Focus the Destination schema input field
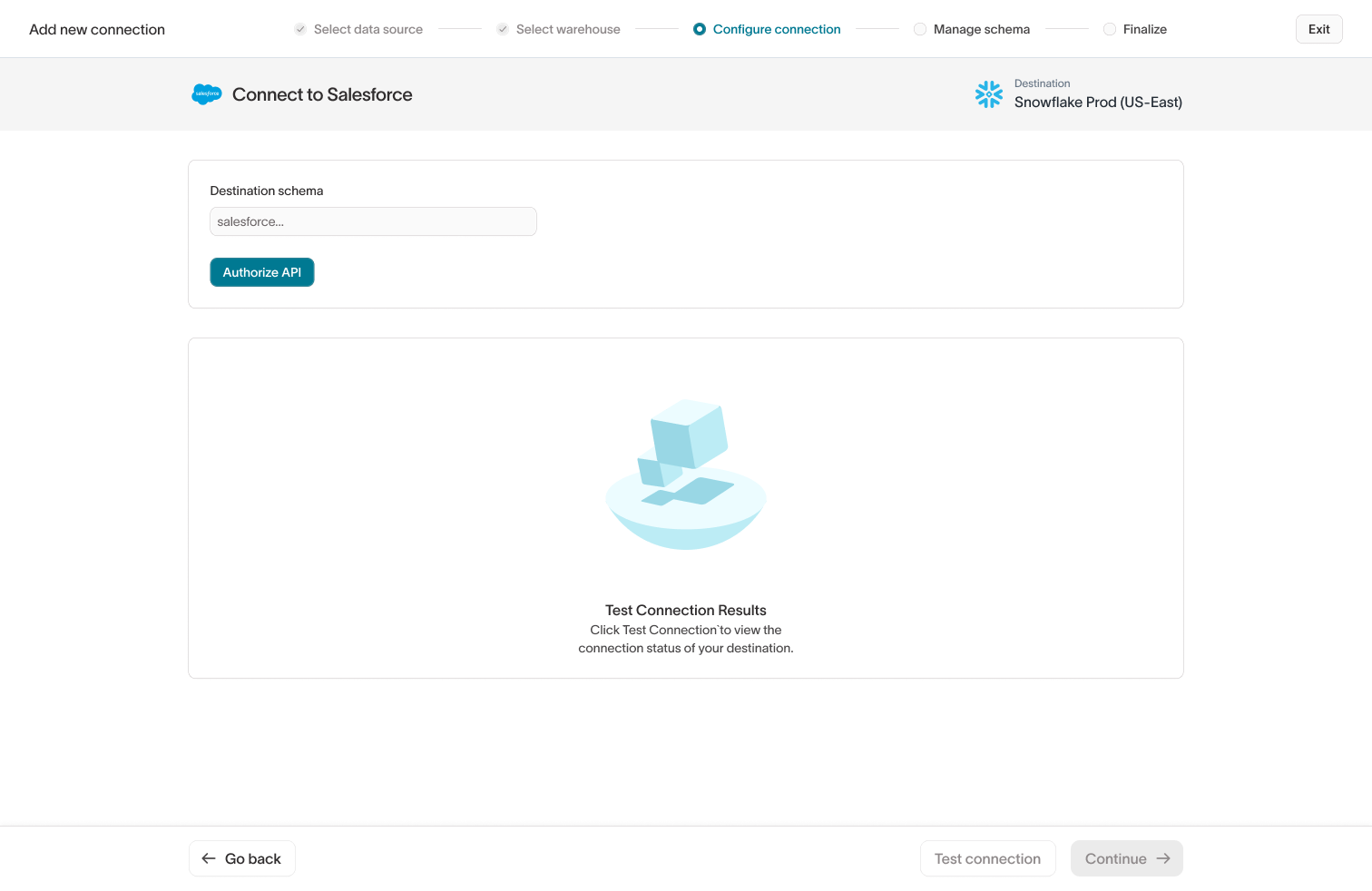Viewport: 1372px width, 891px height. (373, 221)
